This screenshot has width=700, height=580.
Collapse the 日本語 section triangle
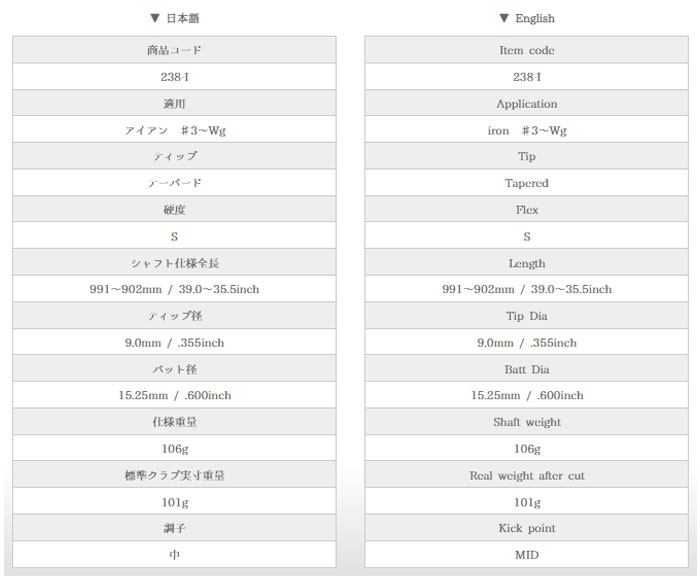coord(154,18)
